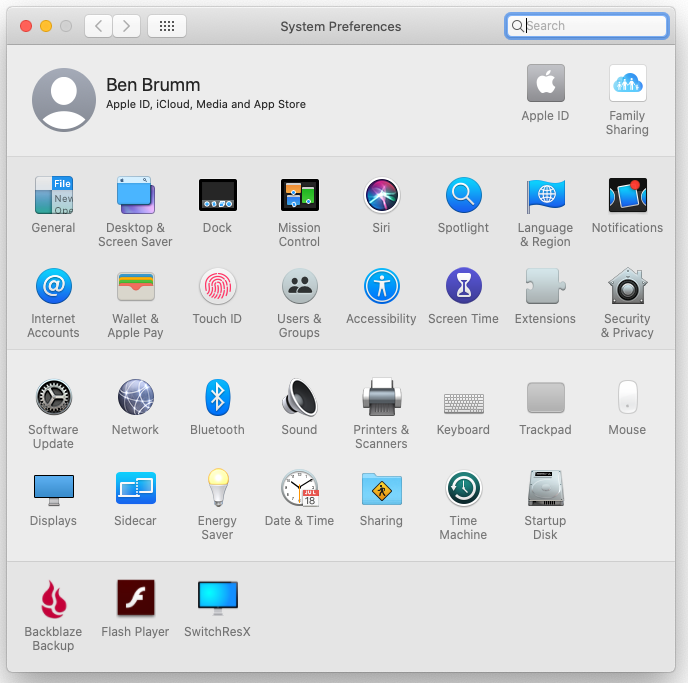Open the Flash Player pane
The image size is (688, 683).
coord(135,600)
